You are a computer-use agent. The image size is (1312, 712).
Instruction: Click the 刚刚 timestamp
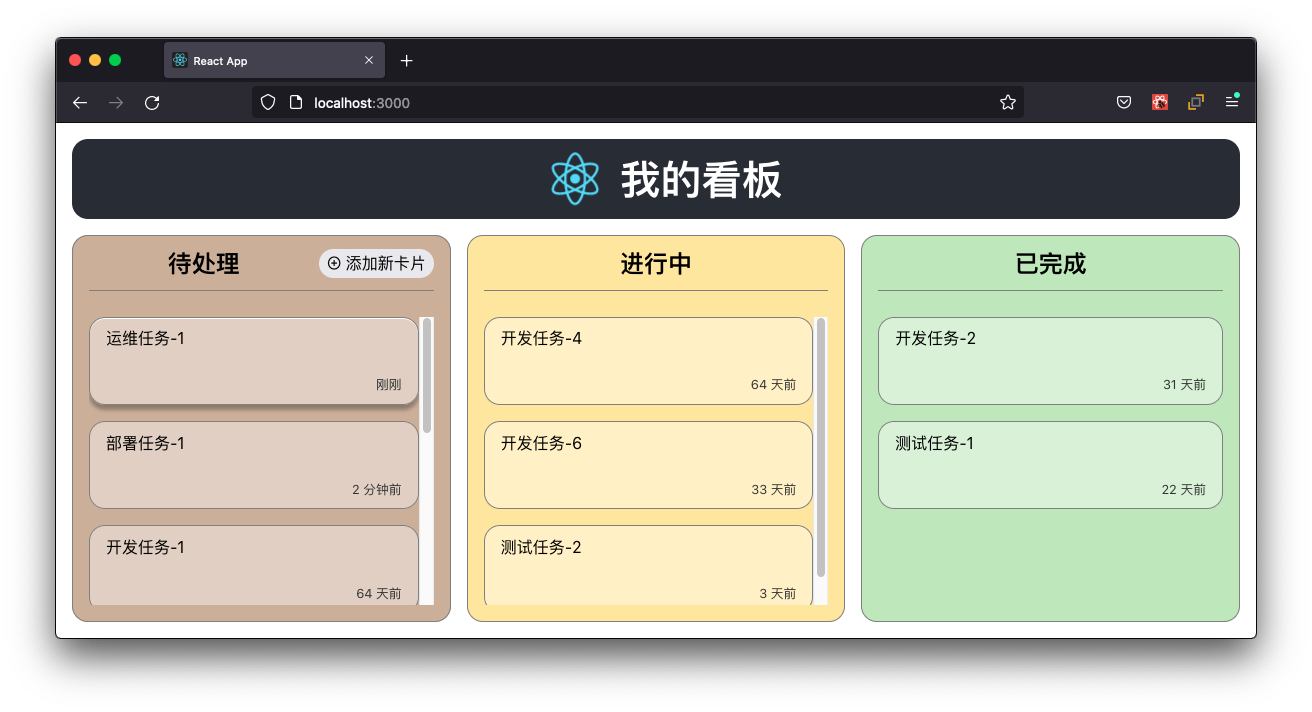388,385
